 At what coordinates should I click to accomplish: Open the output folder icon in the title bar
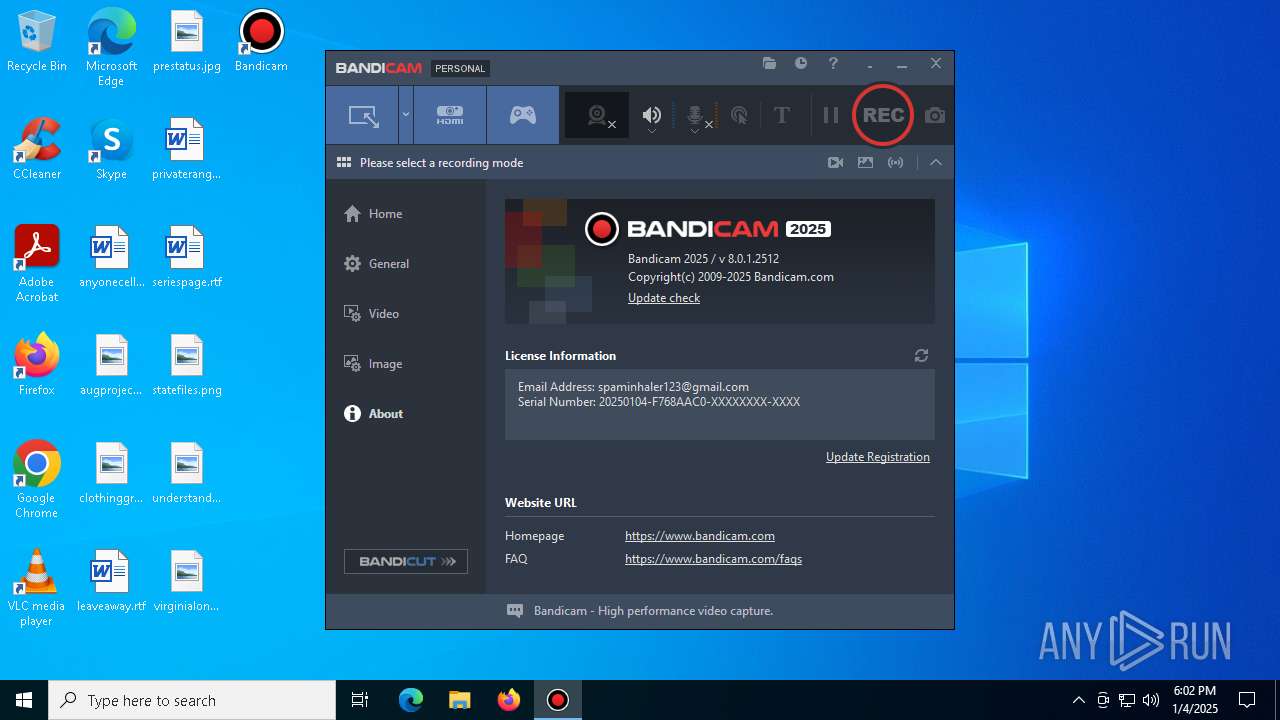coord(769,63)
